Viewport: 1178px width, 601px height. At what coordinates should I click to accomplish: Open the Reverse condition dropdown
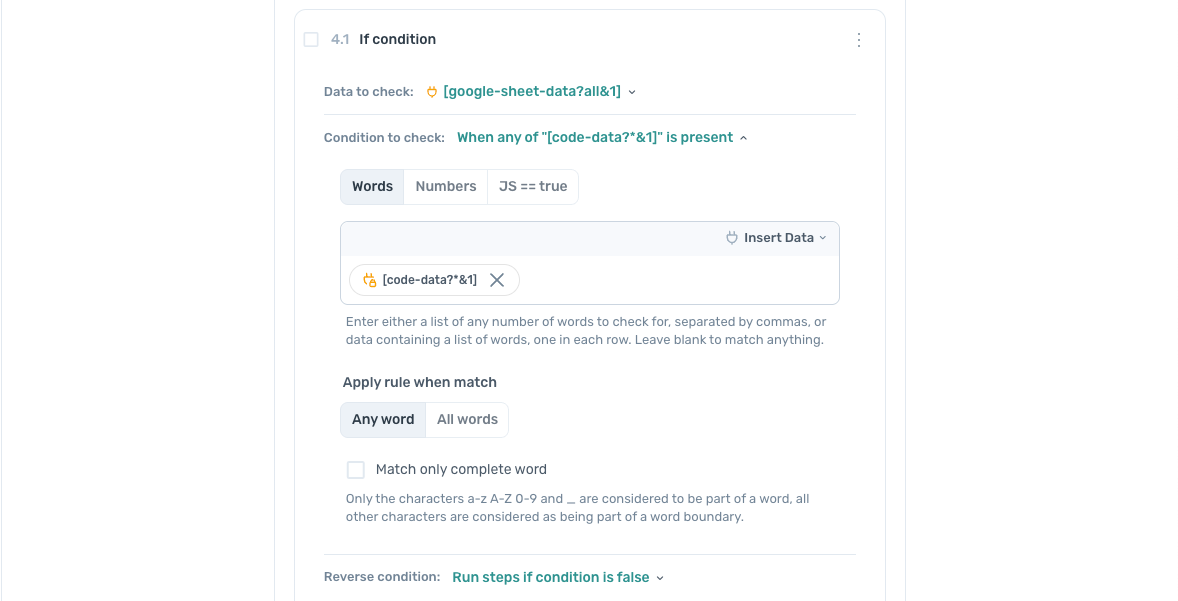click(558, 578)
